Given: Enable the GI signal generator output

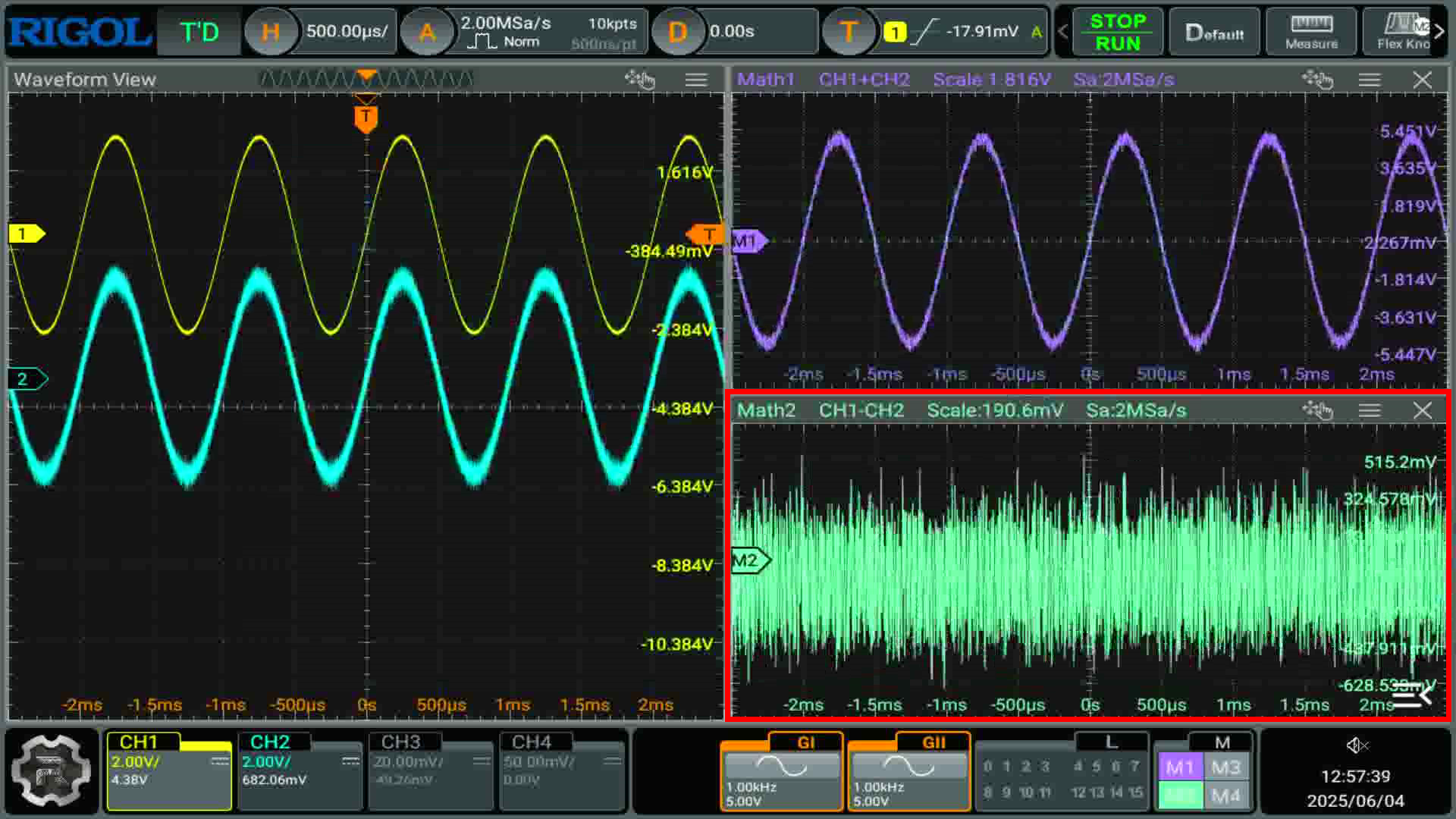Looking at the screenshot, I should click(x=781, y=770).
